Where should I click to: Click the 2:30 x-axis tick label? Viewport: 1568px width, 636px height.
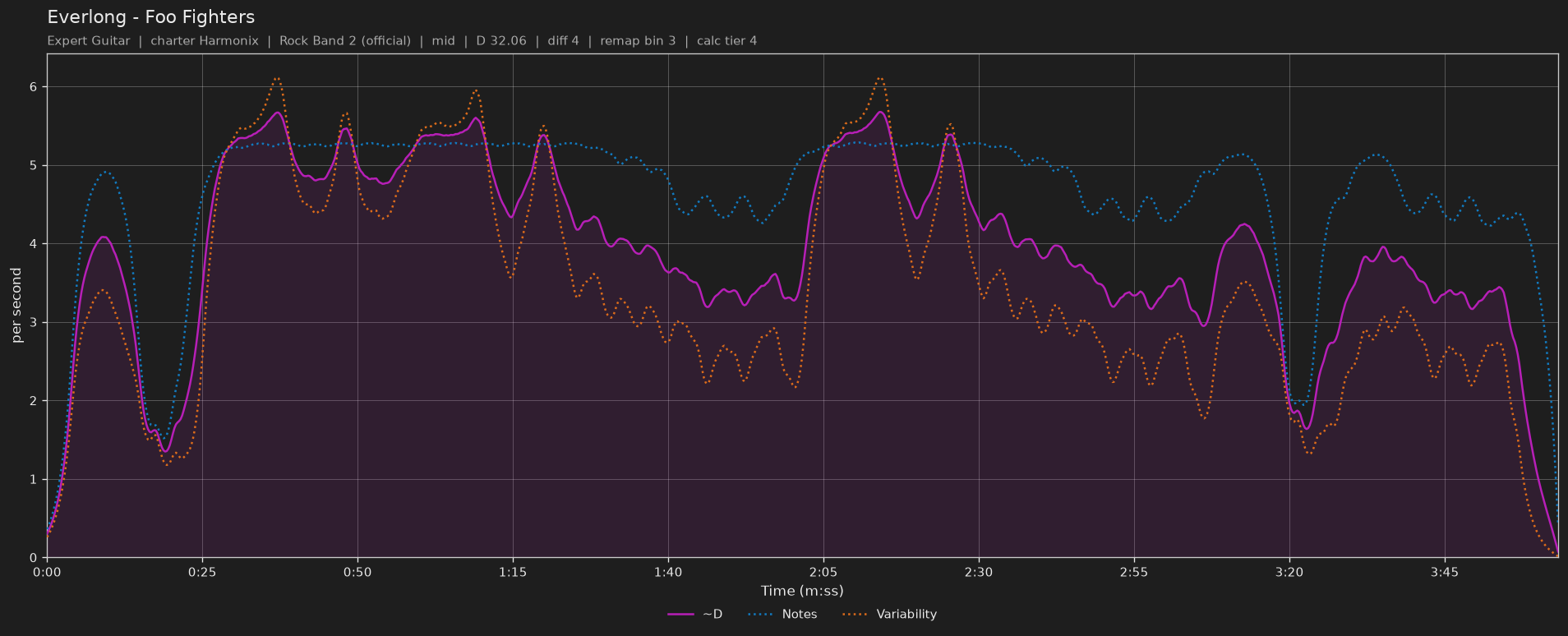(x=979, y=572)
